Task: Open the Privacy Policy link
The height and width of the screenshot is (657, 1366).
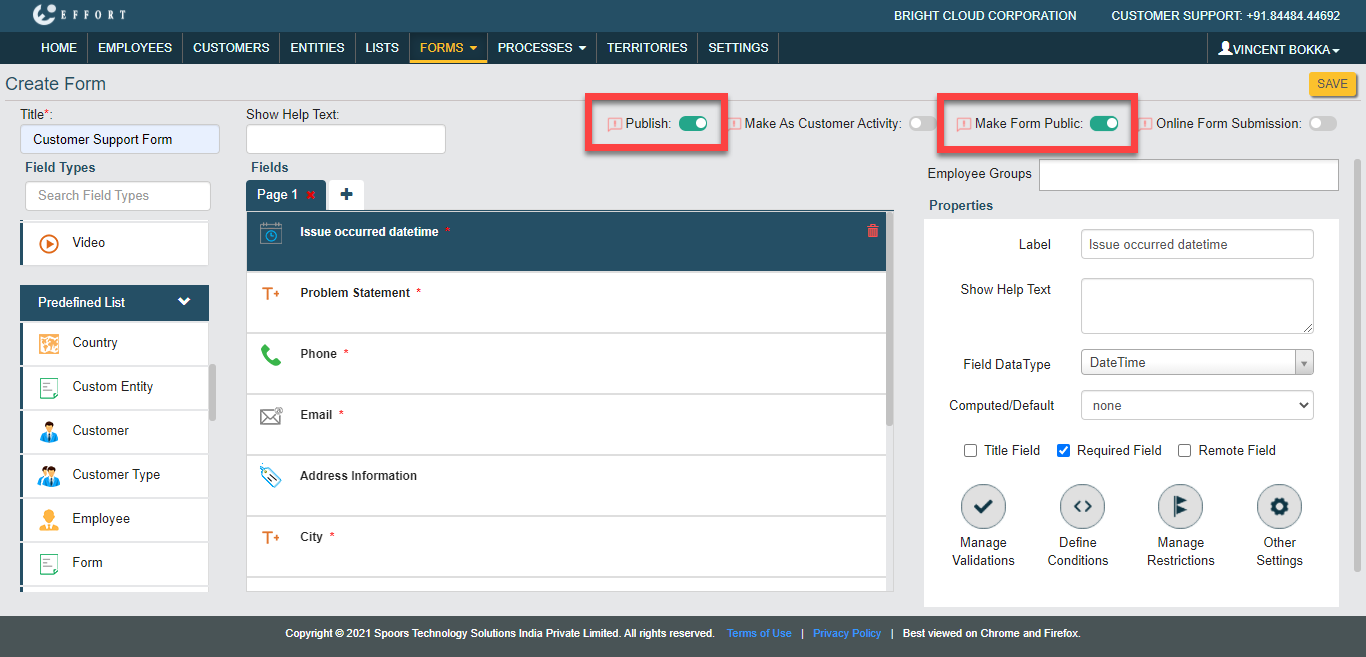Action: (846, 633)
